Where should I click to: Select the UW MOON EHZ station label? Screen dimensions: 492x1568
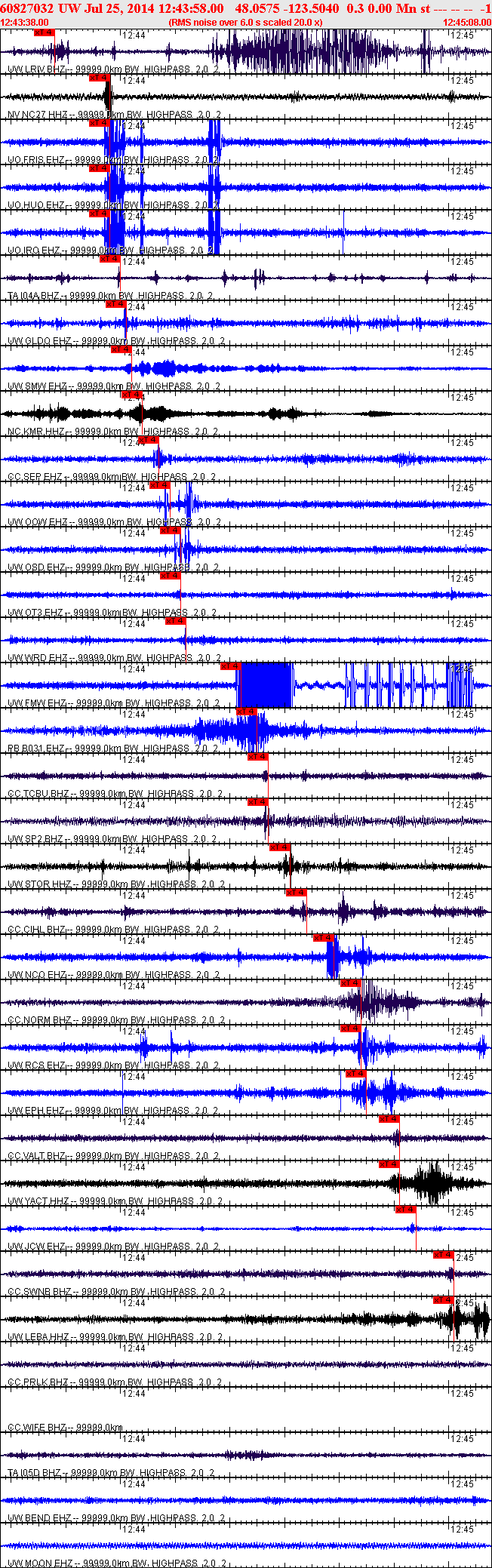tap(40, 1563)
